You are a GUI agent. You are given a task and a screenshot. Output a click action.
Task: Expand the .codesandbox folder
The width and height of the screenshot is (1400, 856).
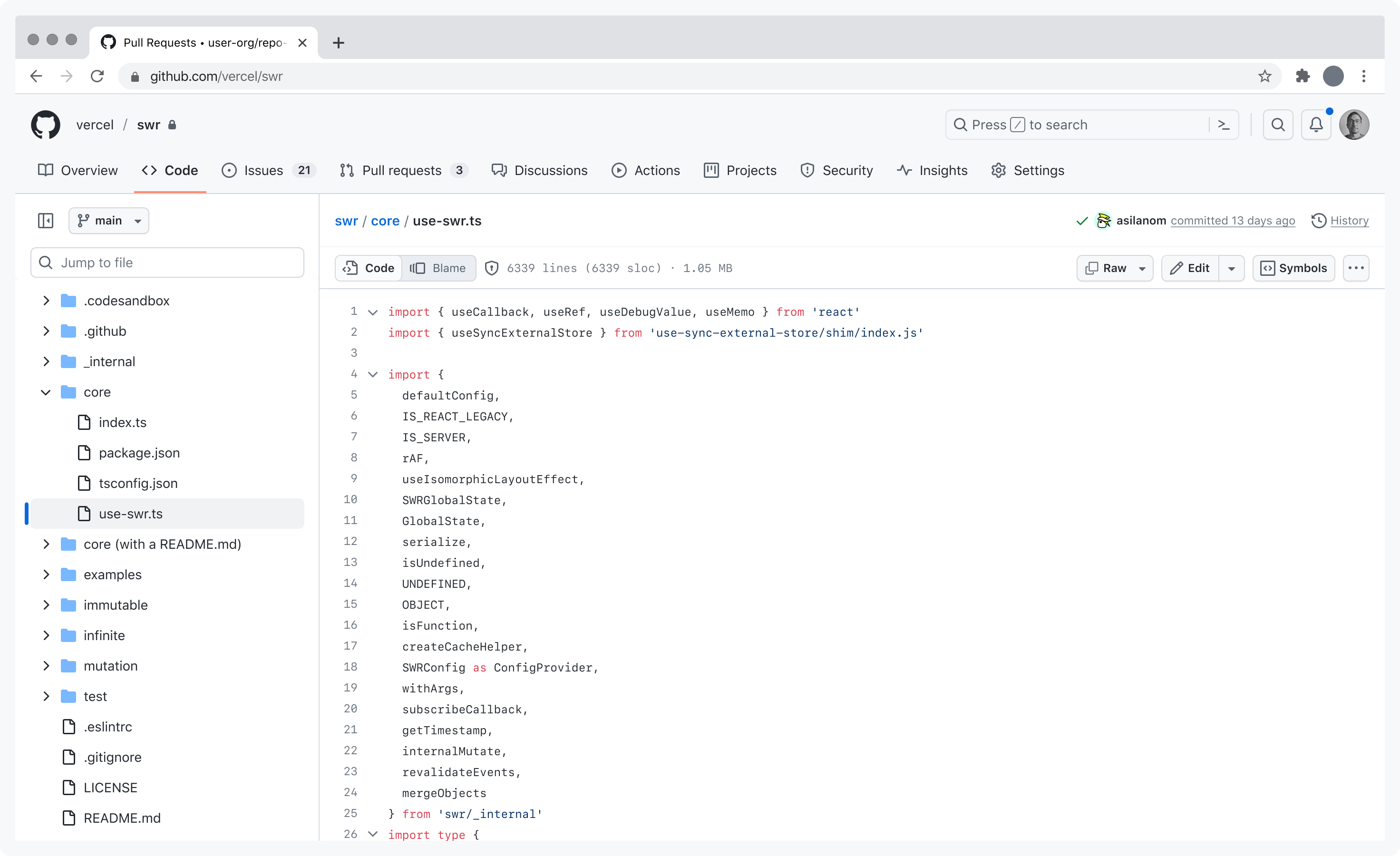[x=46, y=301]
